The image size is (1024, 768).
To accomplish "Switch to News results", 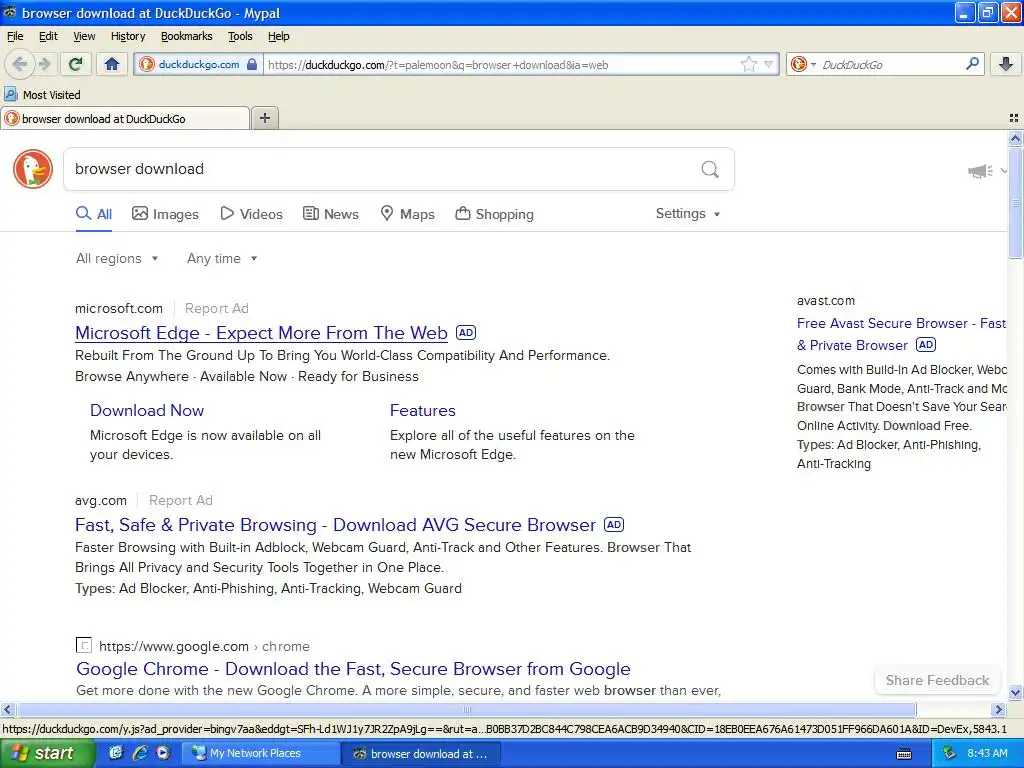I will [331, 214].
